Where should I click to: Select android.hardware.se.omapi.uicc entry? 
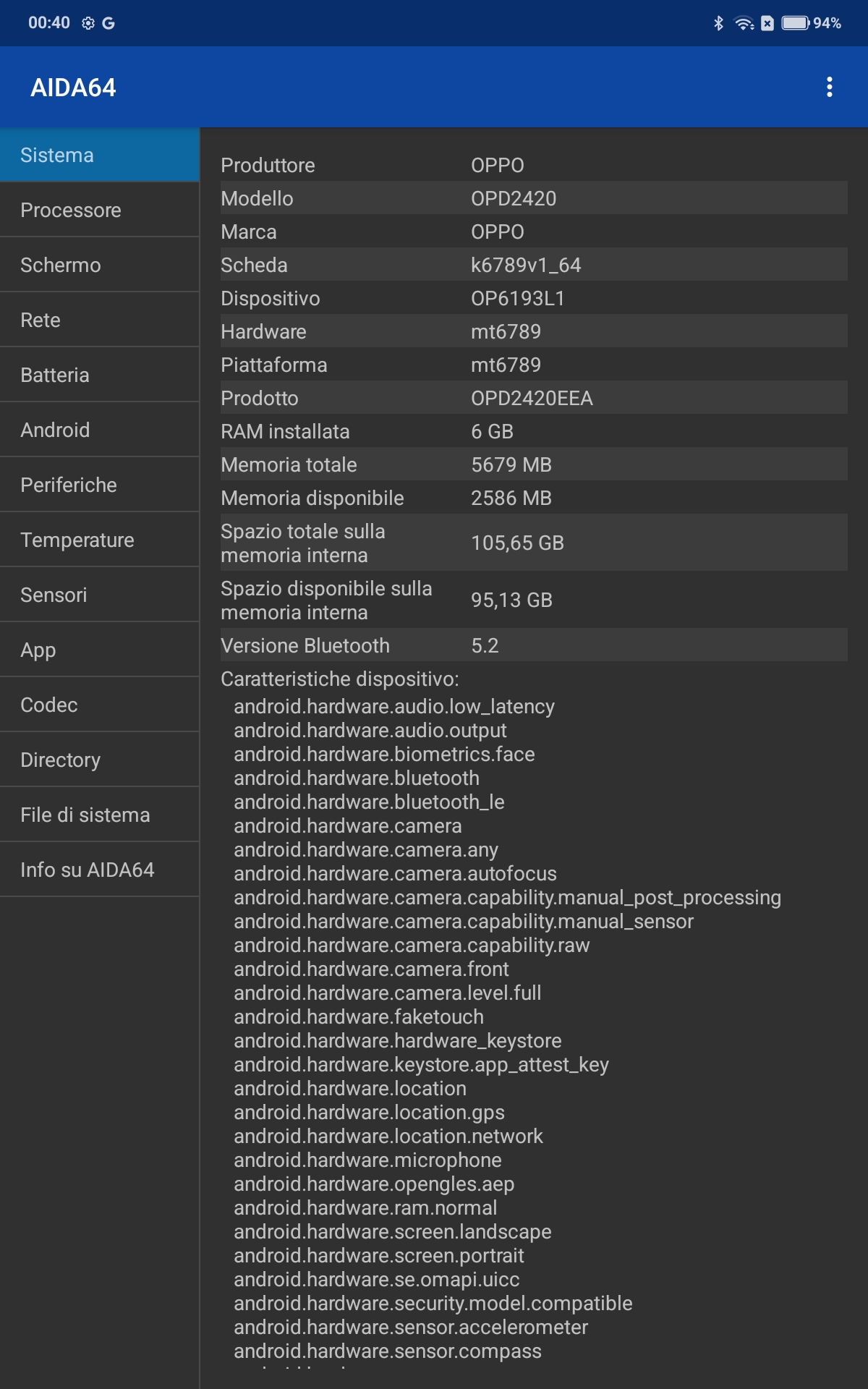tap(377, 1279)
